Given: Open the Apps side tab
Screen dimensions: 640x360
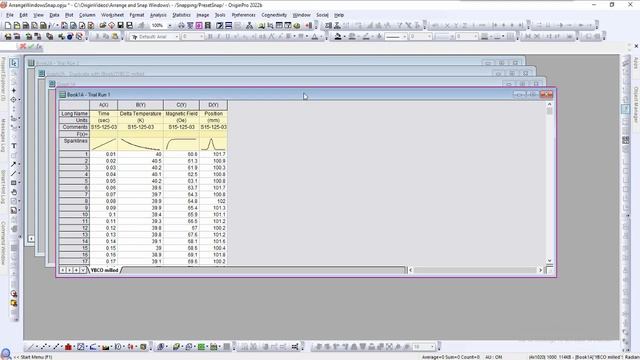Looking at the screenshot, I should pyautogui.click(x=636, y=63).
